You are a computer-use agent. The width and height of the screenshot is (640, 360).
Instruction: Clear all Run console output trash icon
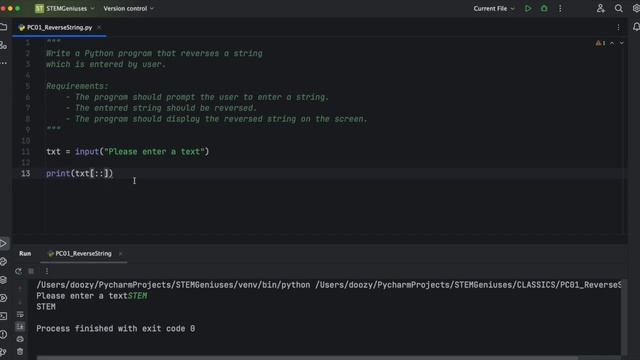point(20,351)
